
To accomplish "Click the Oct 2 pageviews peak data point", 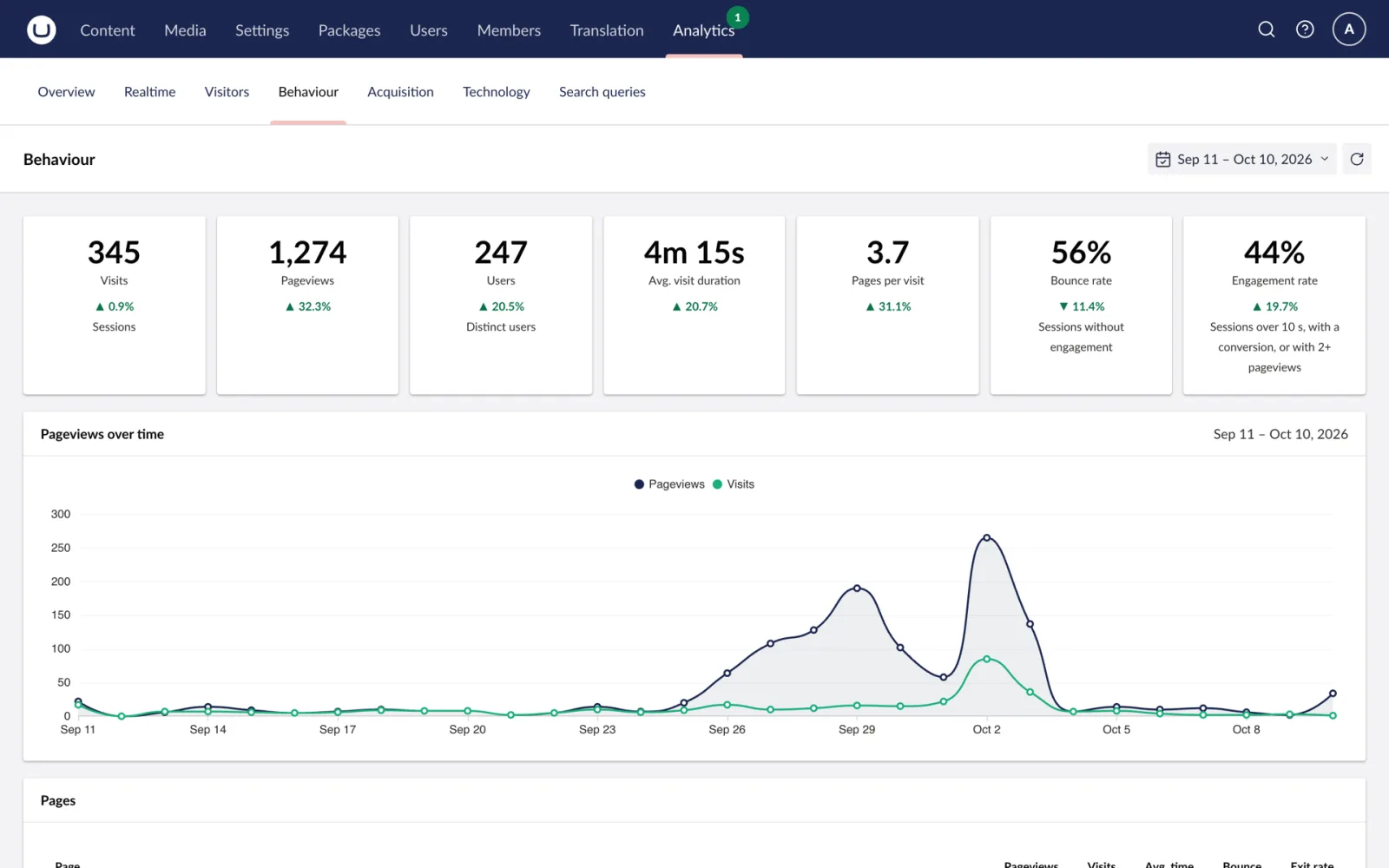I will 986,538.
